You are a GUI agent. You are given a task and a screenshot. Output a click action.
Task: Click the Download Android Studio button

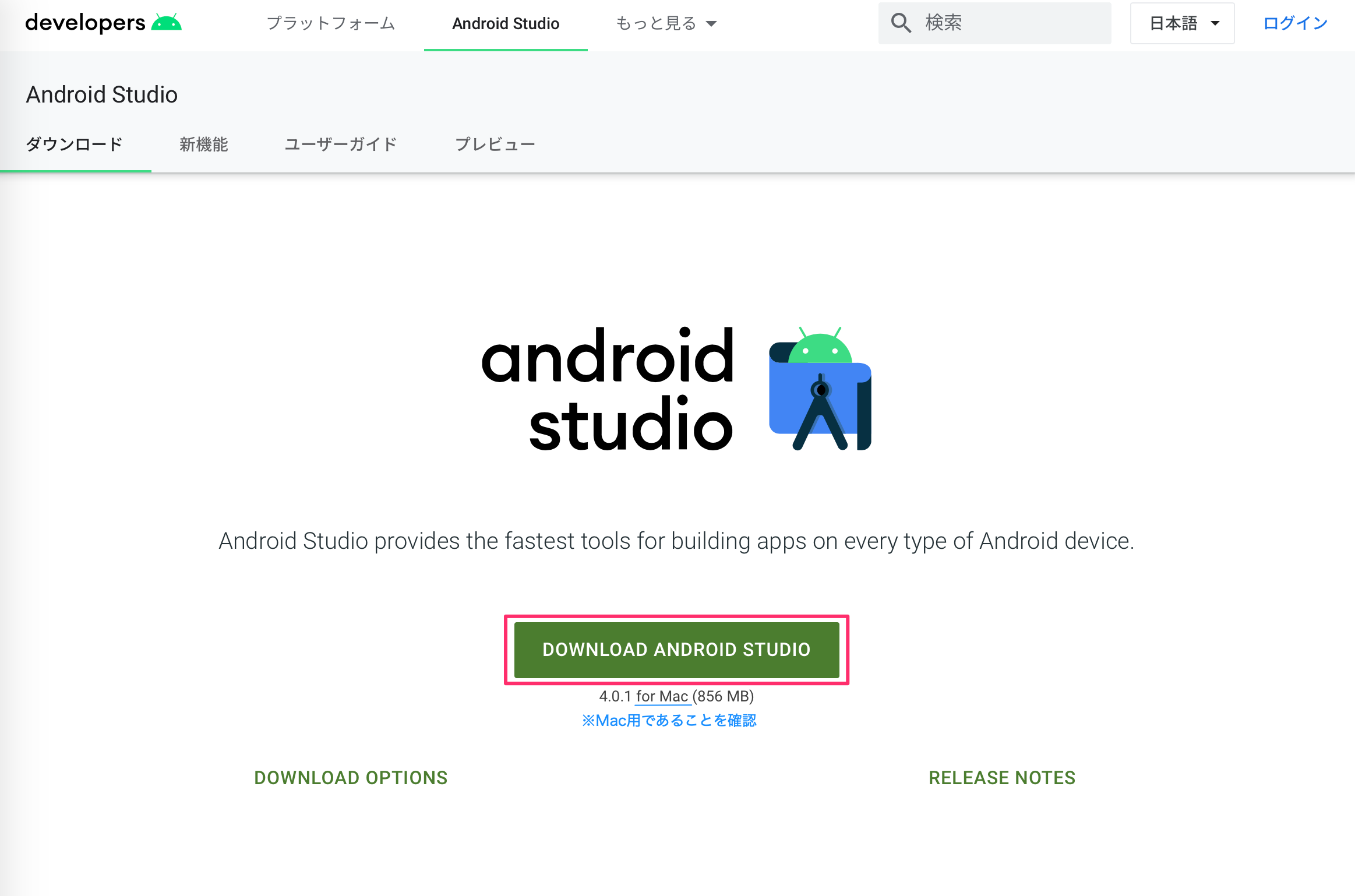click(x=677, y=650)
